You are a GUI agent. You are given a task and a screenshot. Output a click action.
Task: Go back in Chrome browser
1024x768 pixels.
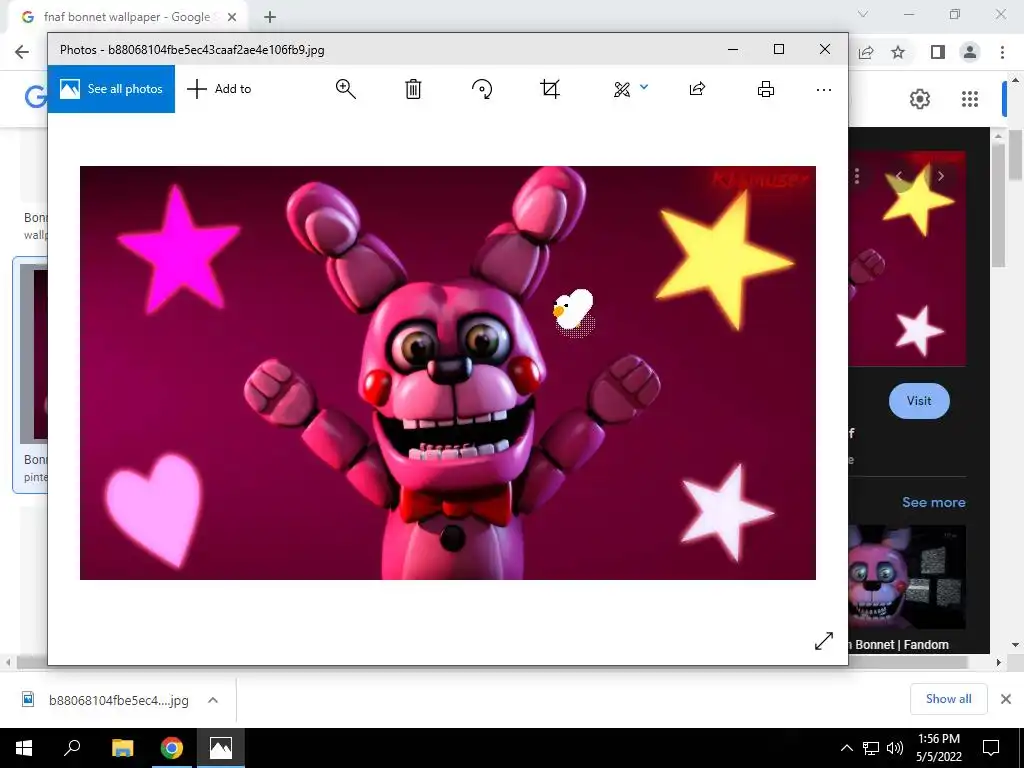22,52
